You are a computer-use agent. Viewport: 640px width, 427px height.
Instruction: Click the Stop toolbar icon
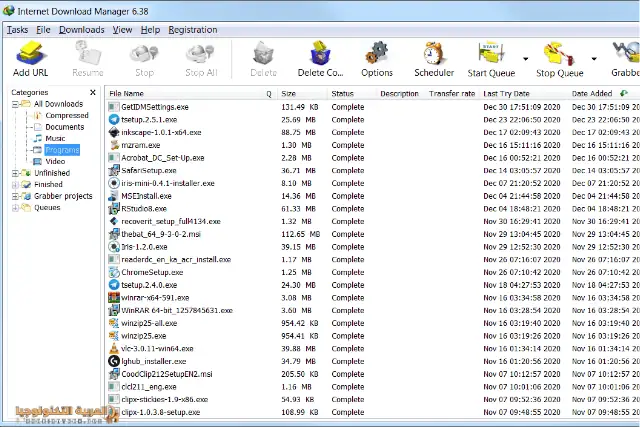(144, 53)
